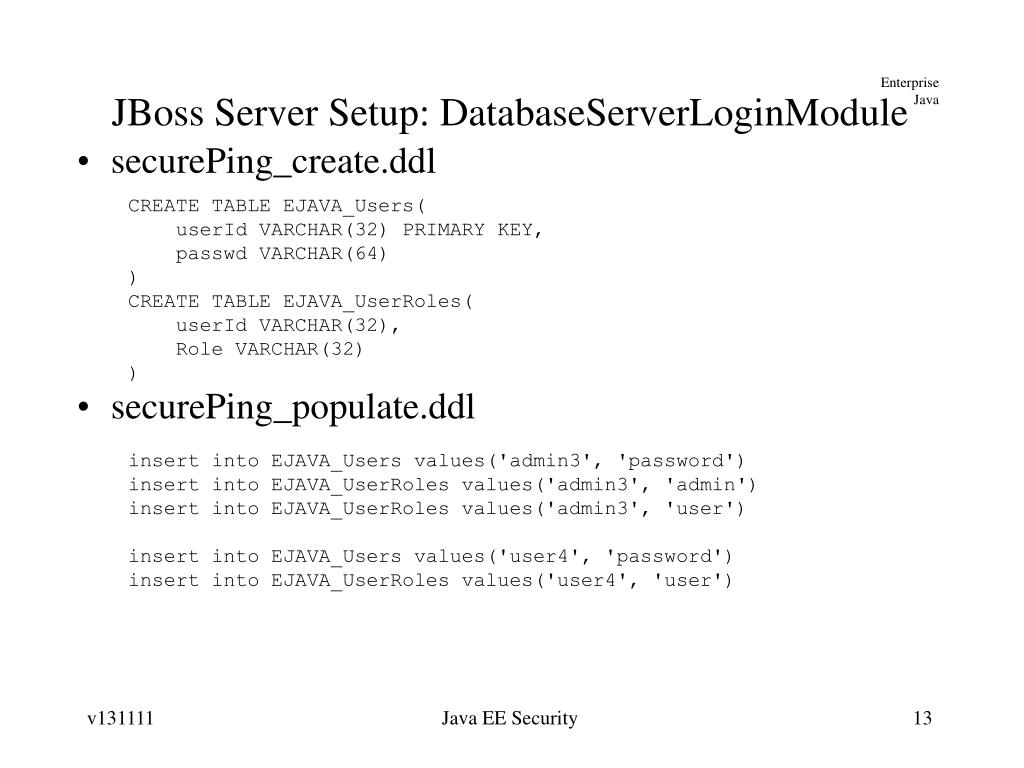This screenshot has width=1024, height=768.
Task: Click the version text 'v131111' in the footer
Action: pyautogui.click(x=120, y=718)
